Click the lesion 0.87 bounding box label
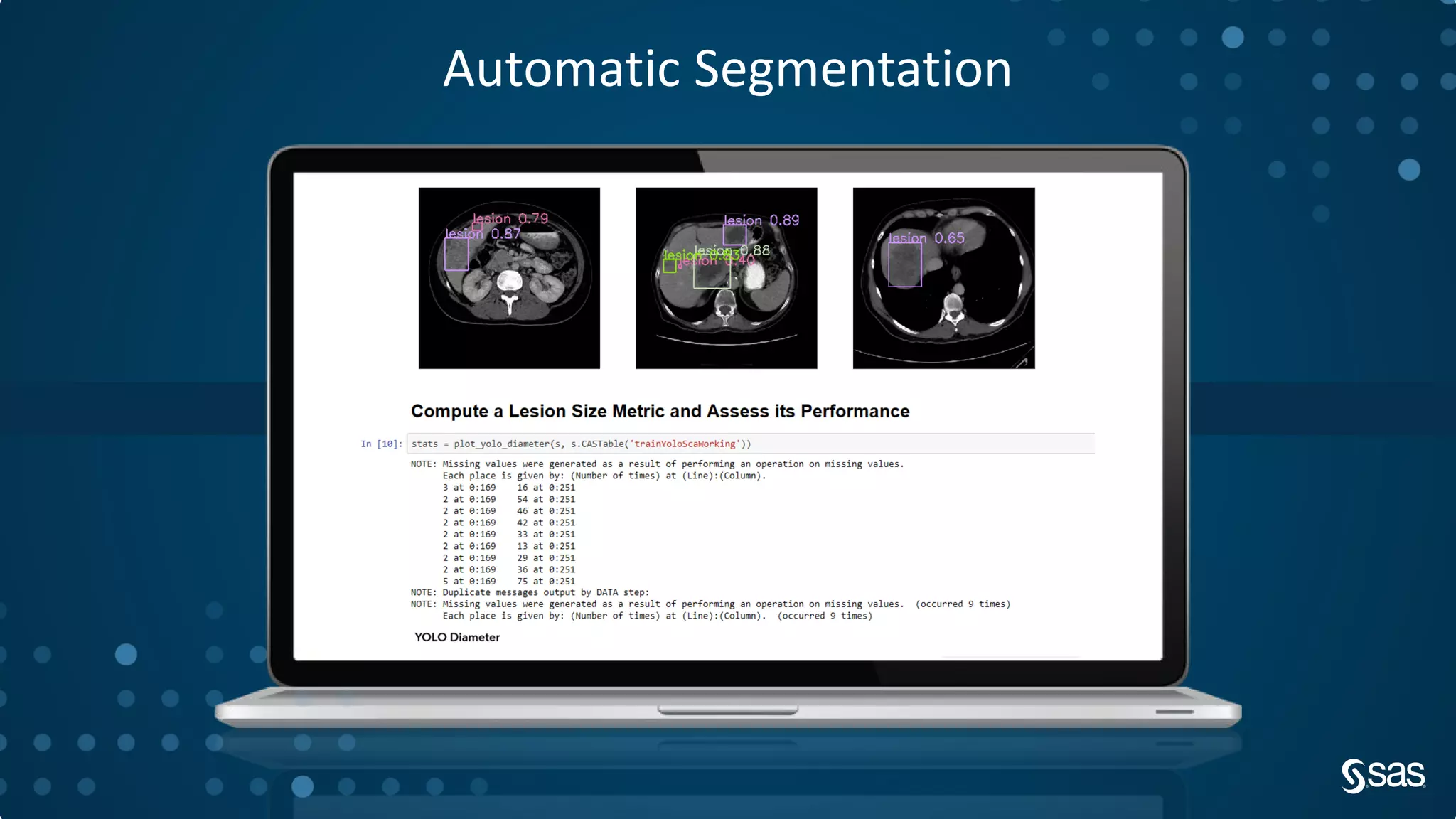 click(483, 233)
